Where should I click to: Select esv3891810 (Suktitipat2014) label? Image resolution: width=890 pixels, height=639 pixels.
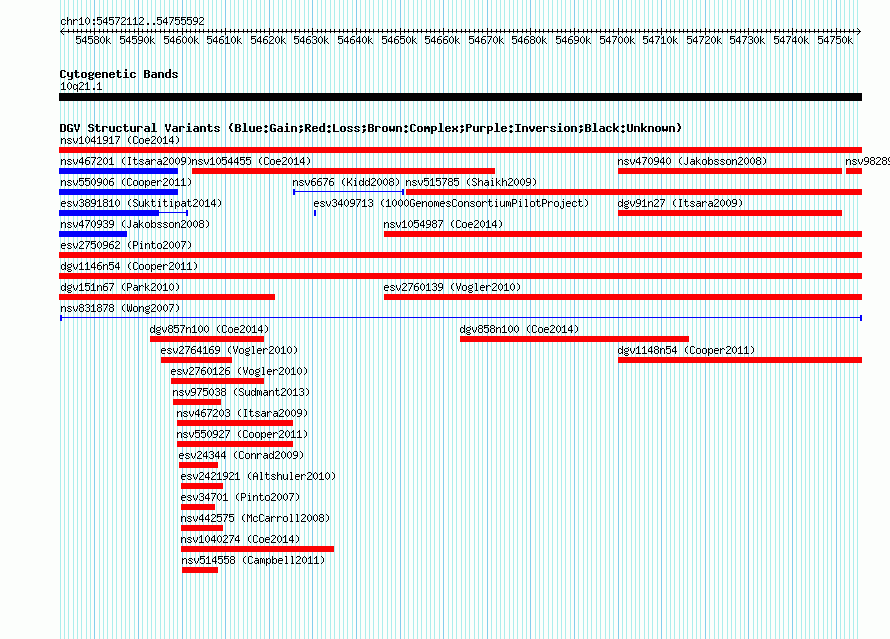coord(141,203)
